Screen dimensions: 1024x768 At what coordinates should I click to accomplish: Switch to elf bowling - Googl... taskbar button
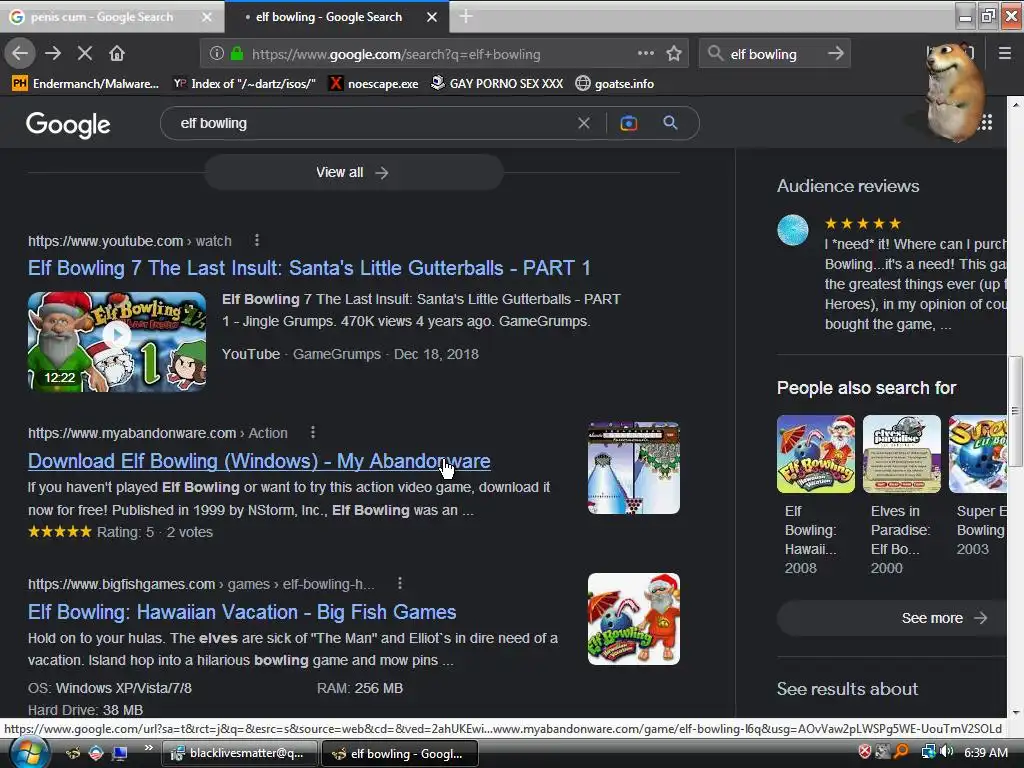click(400, 753)
